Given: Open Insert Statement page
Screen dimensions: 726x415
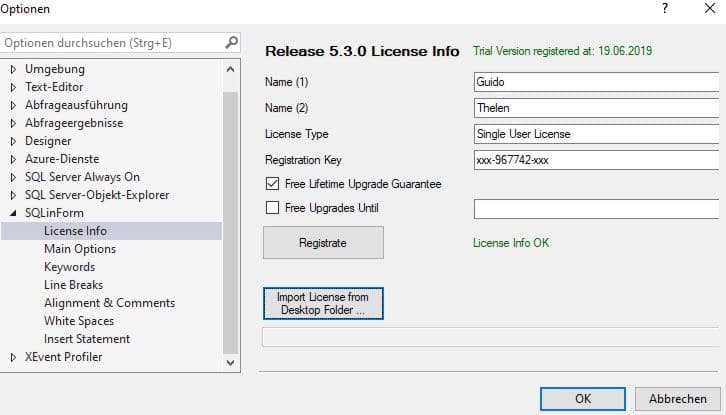Looking at the screenshot, I should tap(87, 339).
